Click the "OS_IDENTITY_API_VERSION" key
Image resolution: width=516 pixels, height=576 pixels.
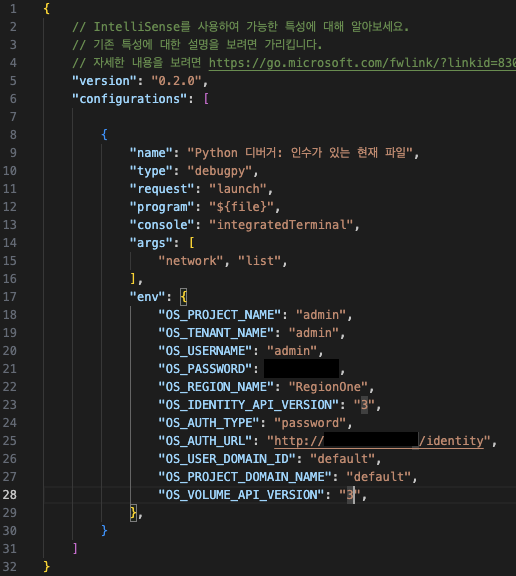[x=248, y=405]
